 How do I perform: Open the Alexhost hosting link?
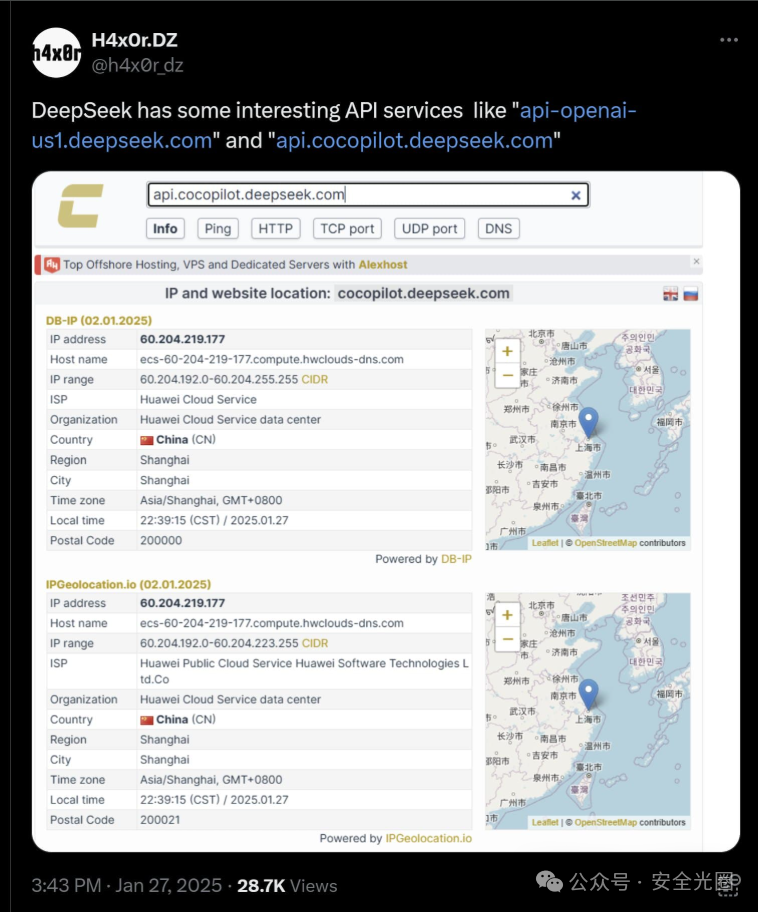coord(383,265)
